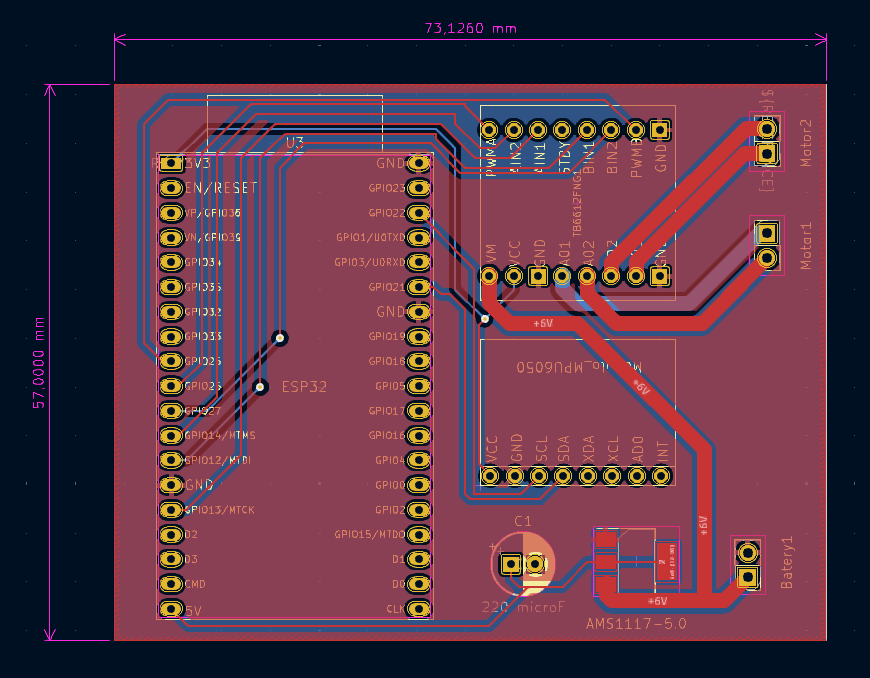Select the TB6612FNG1 reference text
870x678 pixels.
(577, 203)
